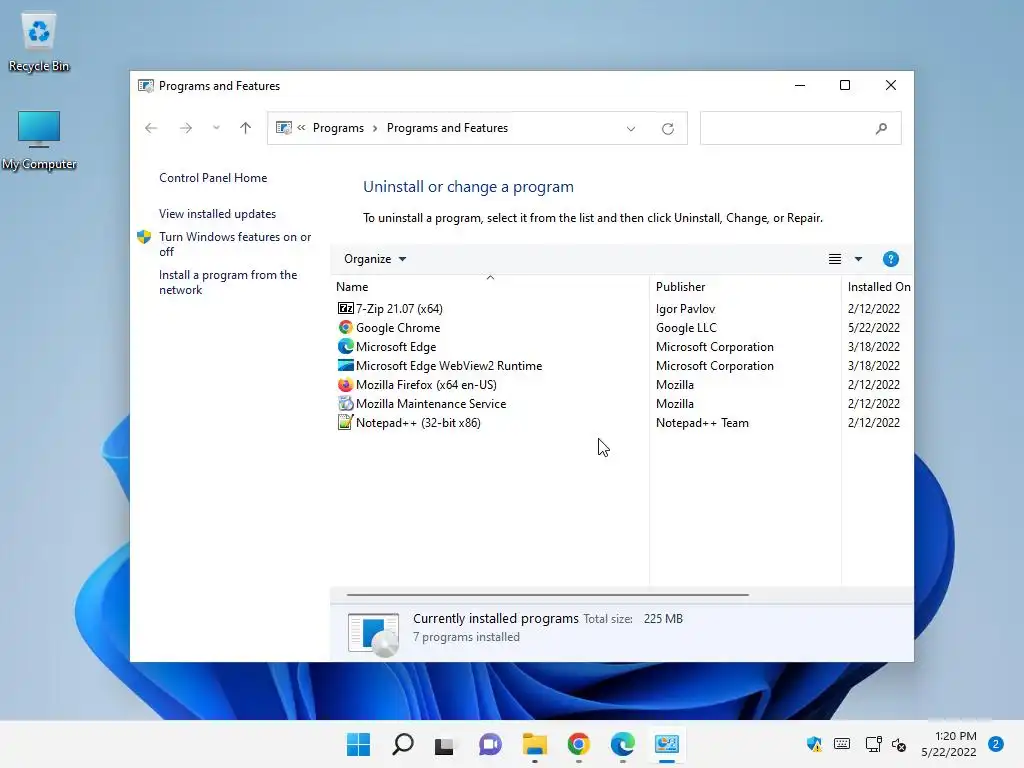Click the Mozilla Firefox icon in program list
This screenshot has height=768, width=1024.
[345, 385]
